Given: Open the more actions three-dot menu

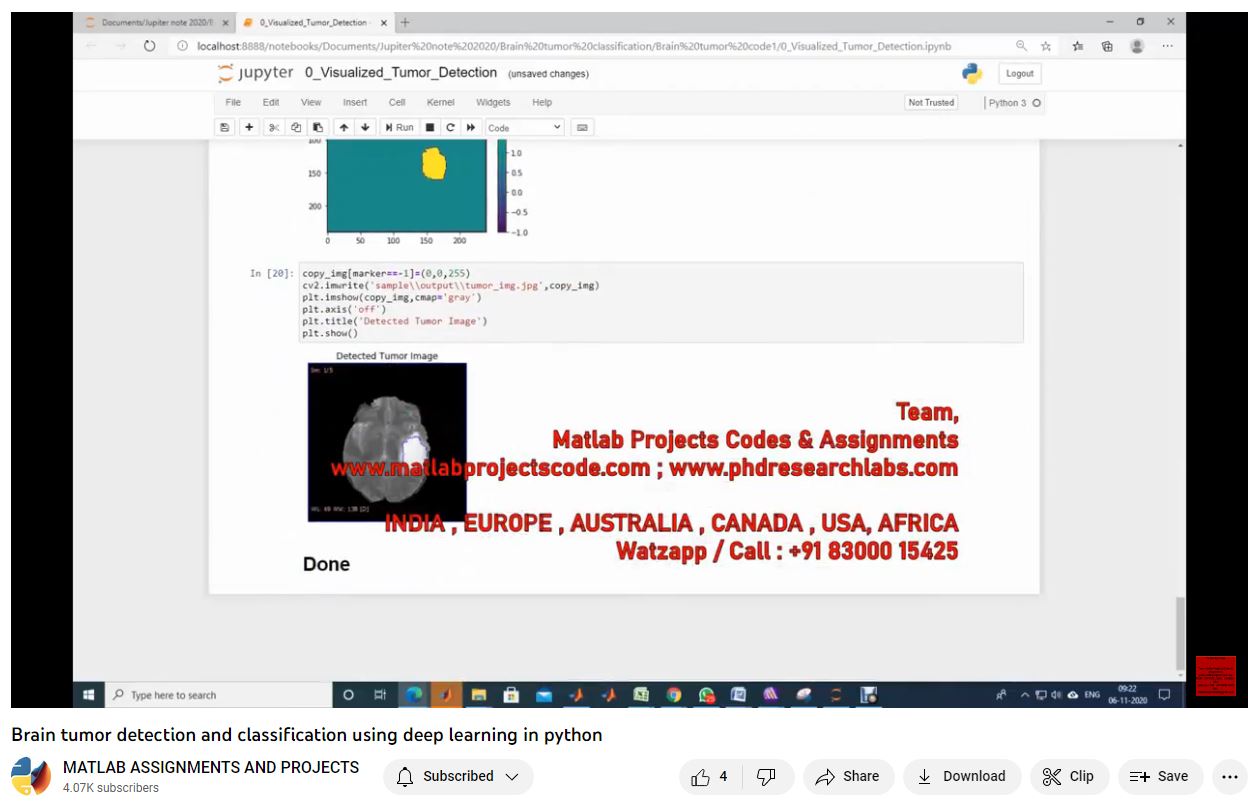Looking at the screenshot, I should (1230, 777).
